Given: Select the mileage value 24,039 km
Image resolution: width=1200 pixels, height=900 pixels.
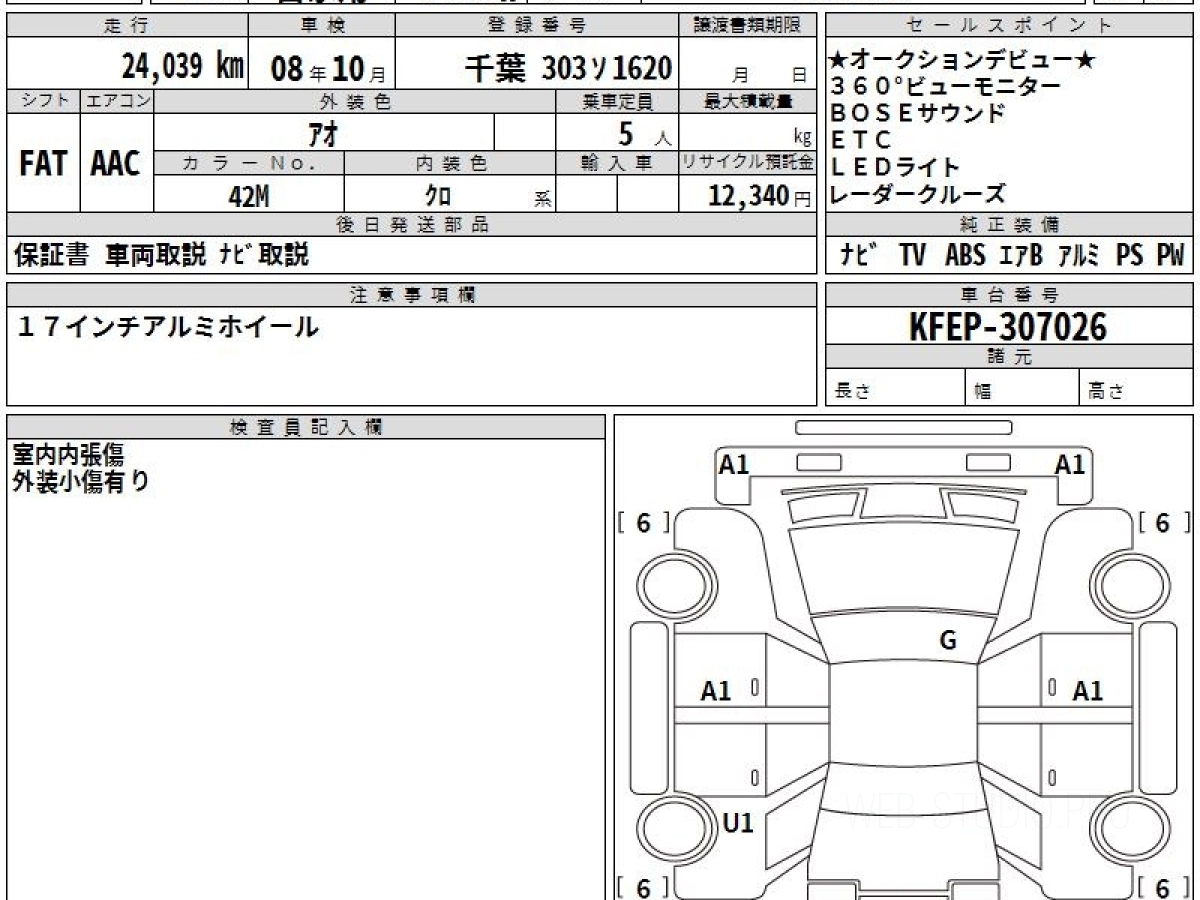Looking at the screenshot, I should coord(183,67).
